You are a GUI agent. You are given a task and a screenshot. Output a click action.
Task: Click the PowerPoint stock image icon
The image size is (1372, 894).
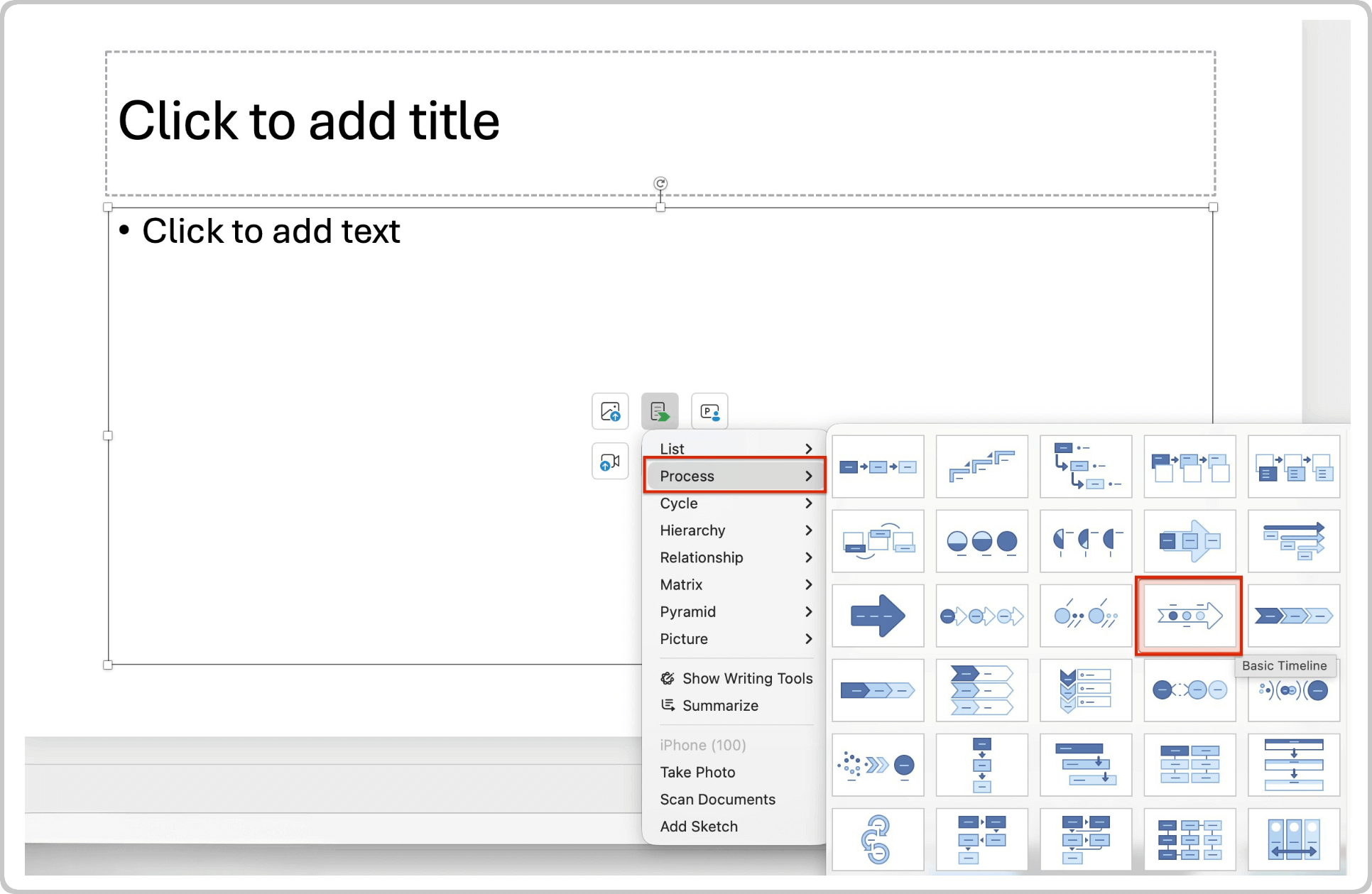(709, 410)
